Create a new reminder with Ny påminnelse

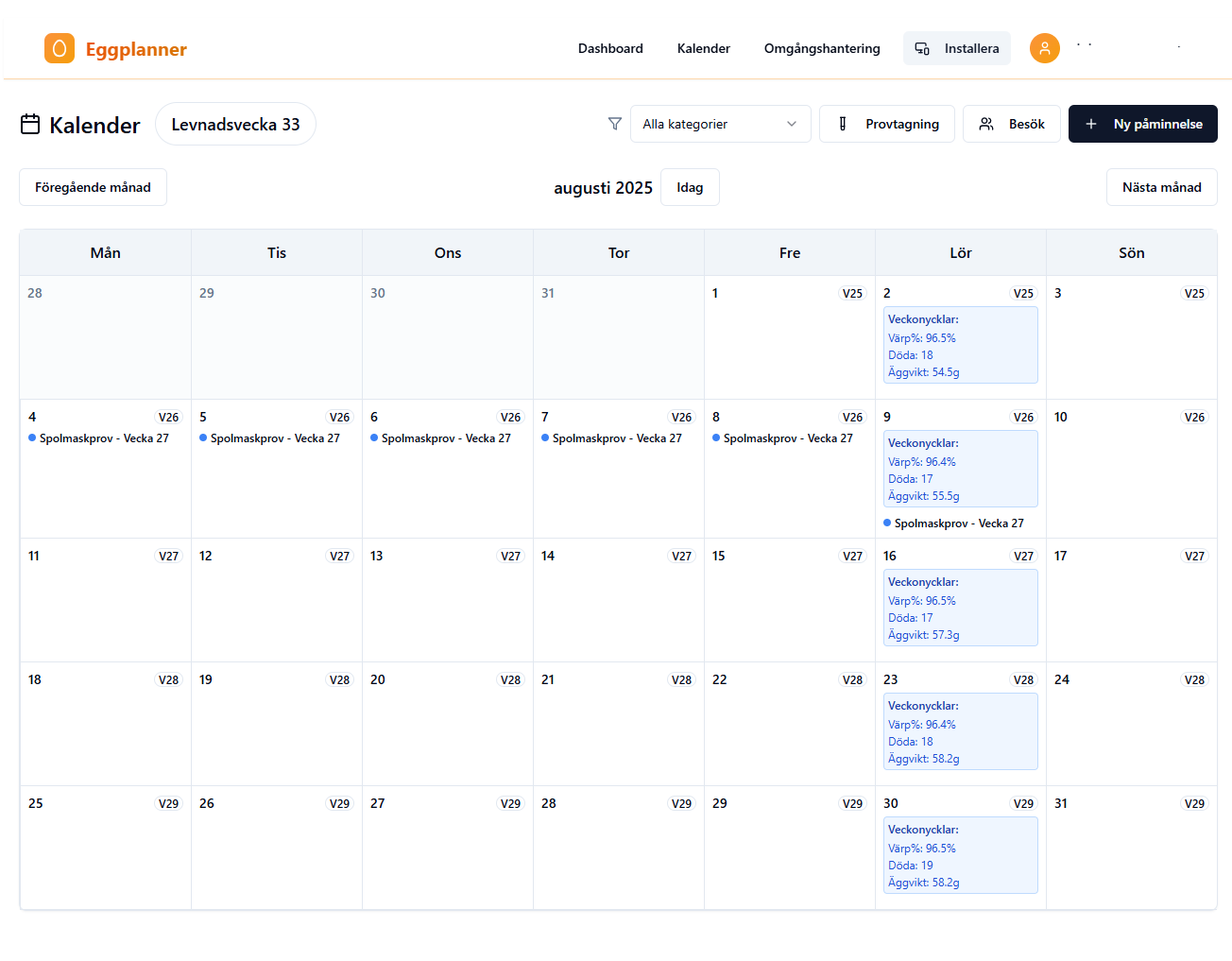(x=1143, y=124)
